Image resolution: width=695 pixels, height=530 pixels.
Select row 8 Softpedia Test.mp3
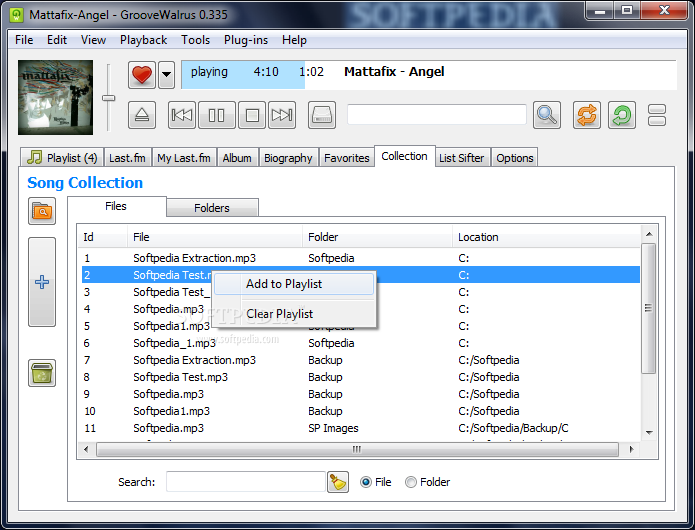pos(361,377)
